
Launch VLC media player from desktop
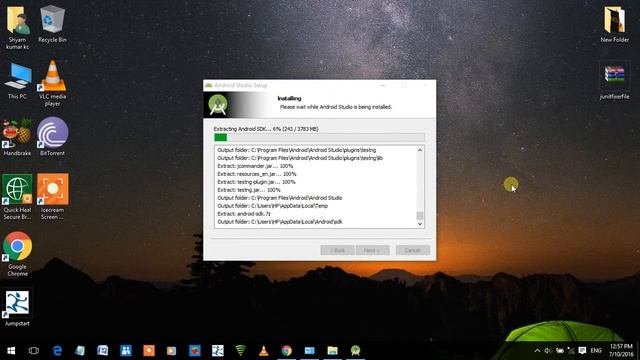tap(52, 83)
